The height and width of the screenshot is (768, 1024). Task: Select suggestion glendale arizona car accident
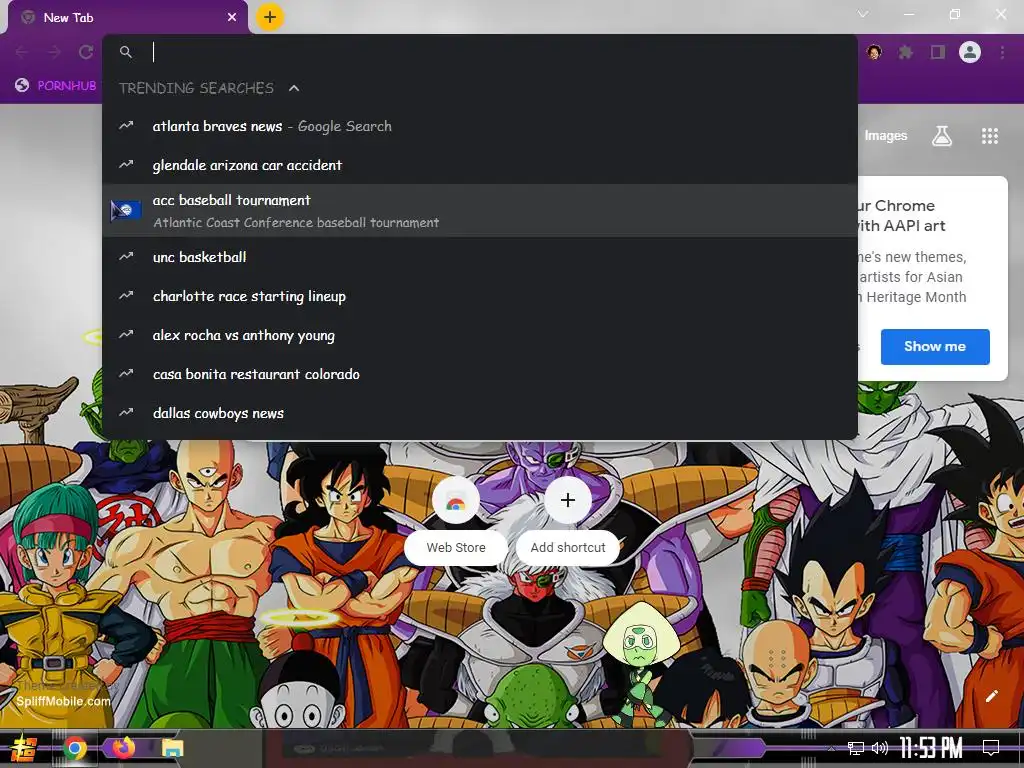[480, 165]
